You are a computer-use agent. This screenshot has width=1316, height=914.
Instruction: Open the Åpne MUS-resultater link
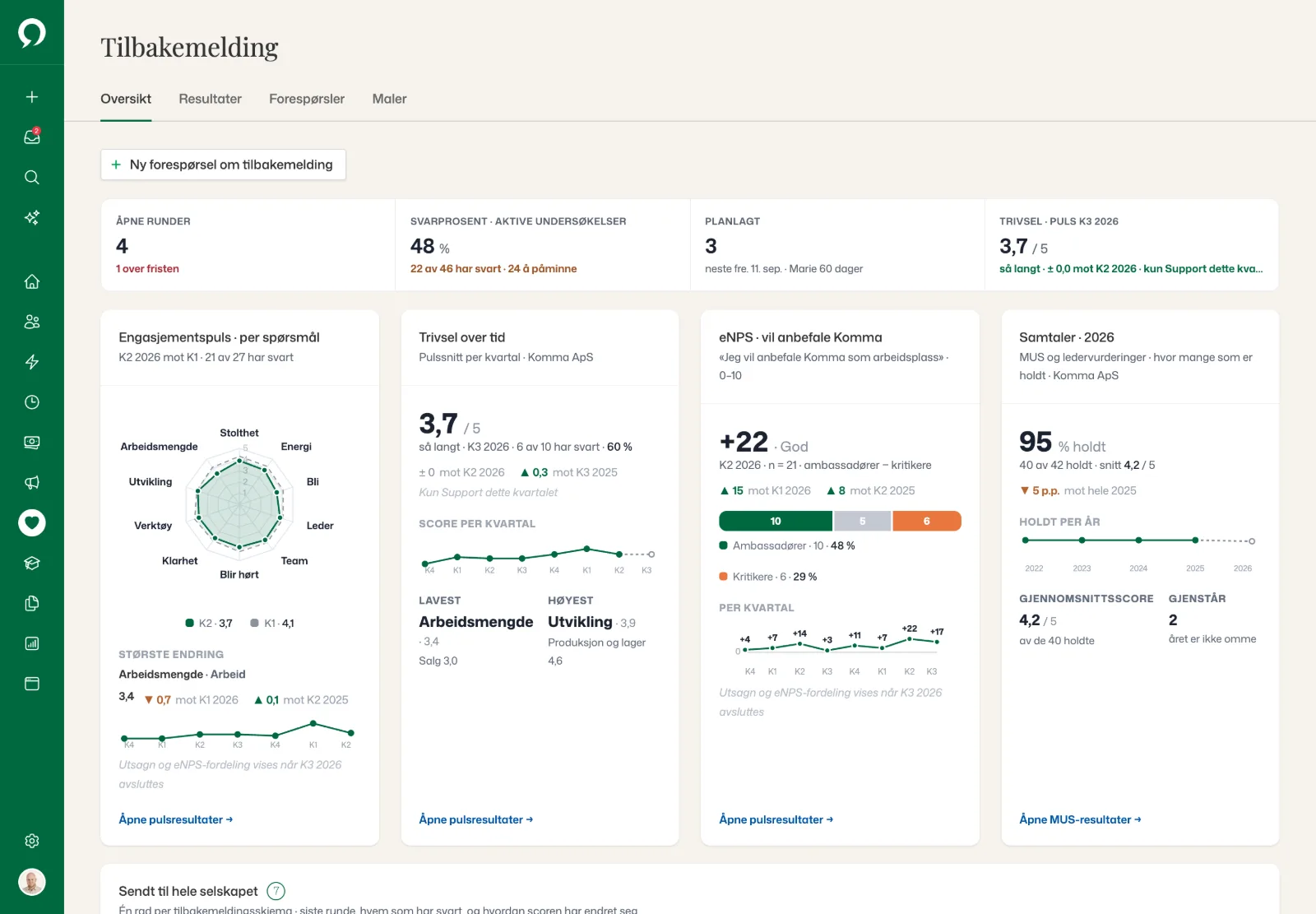tap(1080, 819)
